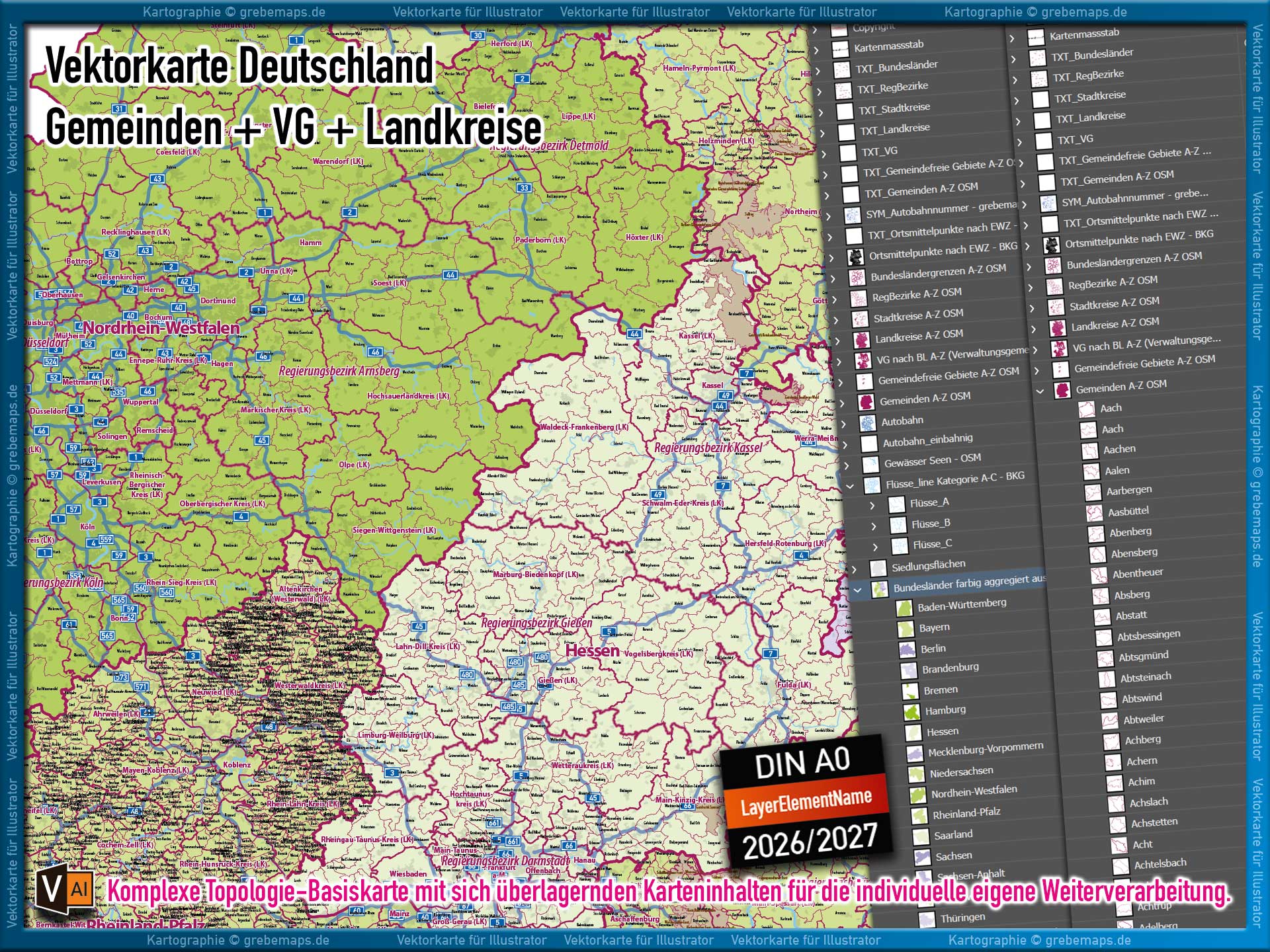Select the Achtelsbach sublayer name

(x=1160, y=864)
